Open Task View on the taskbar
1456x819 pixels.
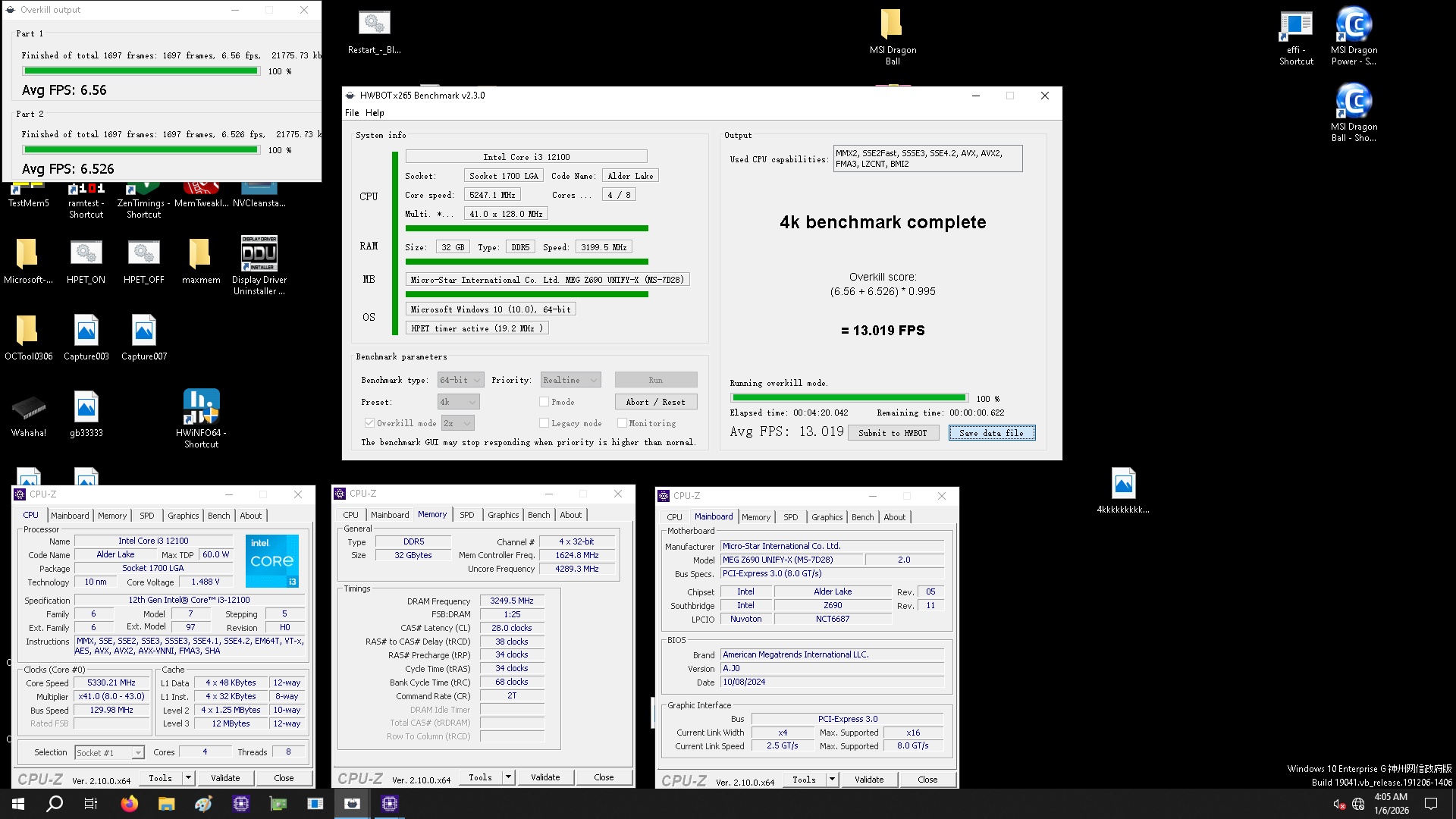coord(91,804)
